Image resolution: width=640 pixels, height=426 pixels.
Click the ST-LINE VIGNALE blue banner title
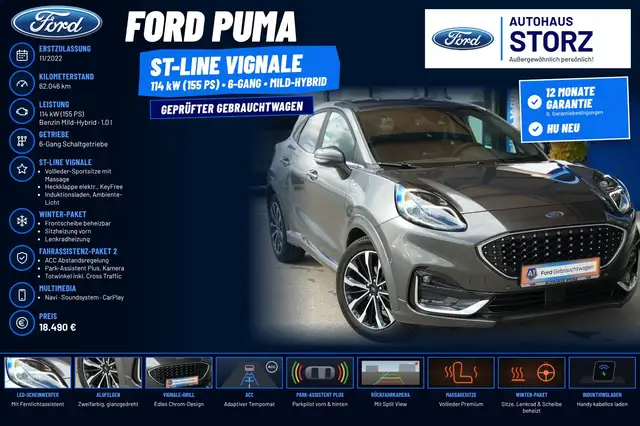coord(226,65)
